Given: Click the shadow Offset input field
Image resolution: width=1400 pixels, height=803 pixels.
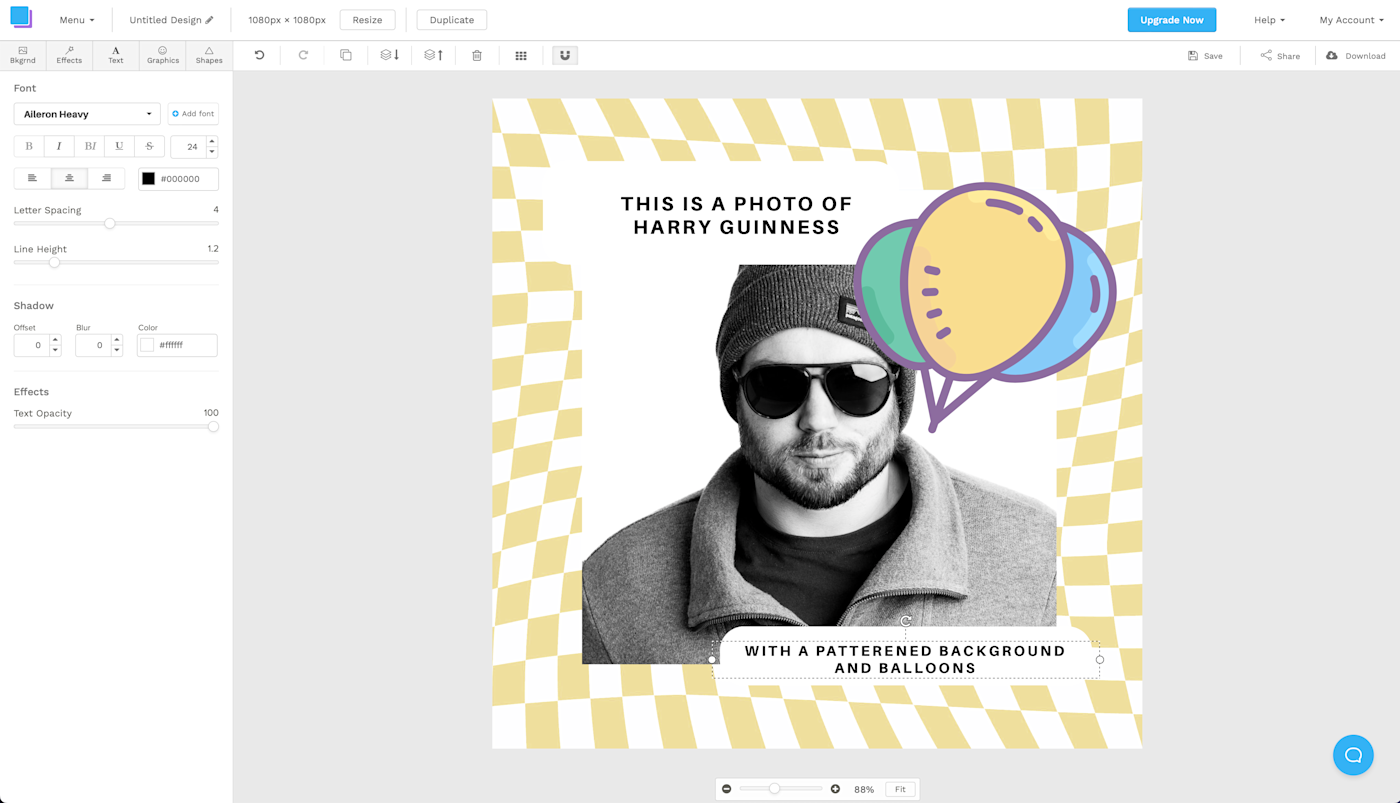Looking at the screenshot, I should [32, 345].
